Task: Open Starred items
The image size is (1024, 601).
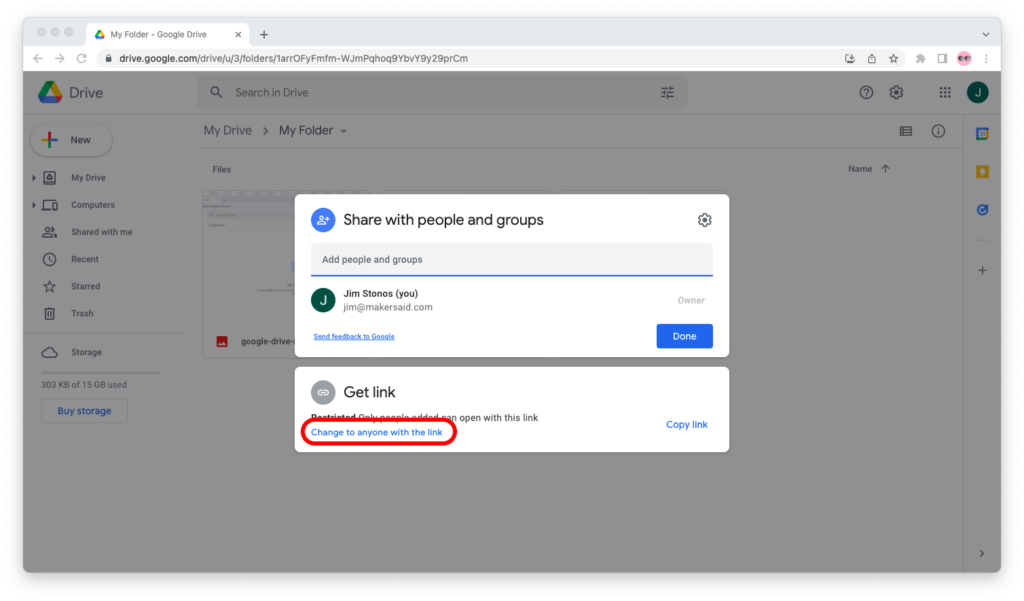Action: tap(86, 287)
